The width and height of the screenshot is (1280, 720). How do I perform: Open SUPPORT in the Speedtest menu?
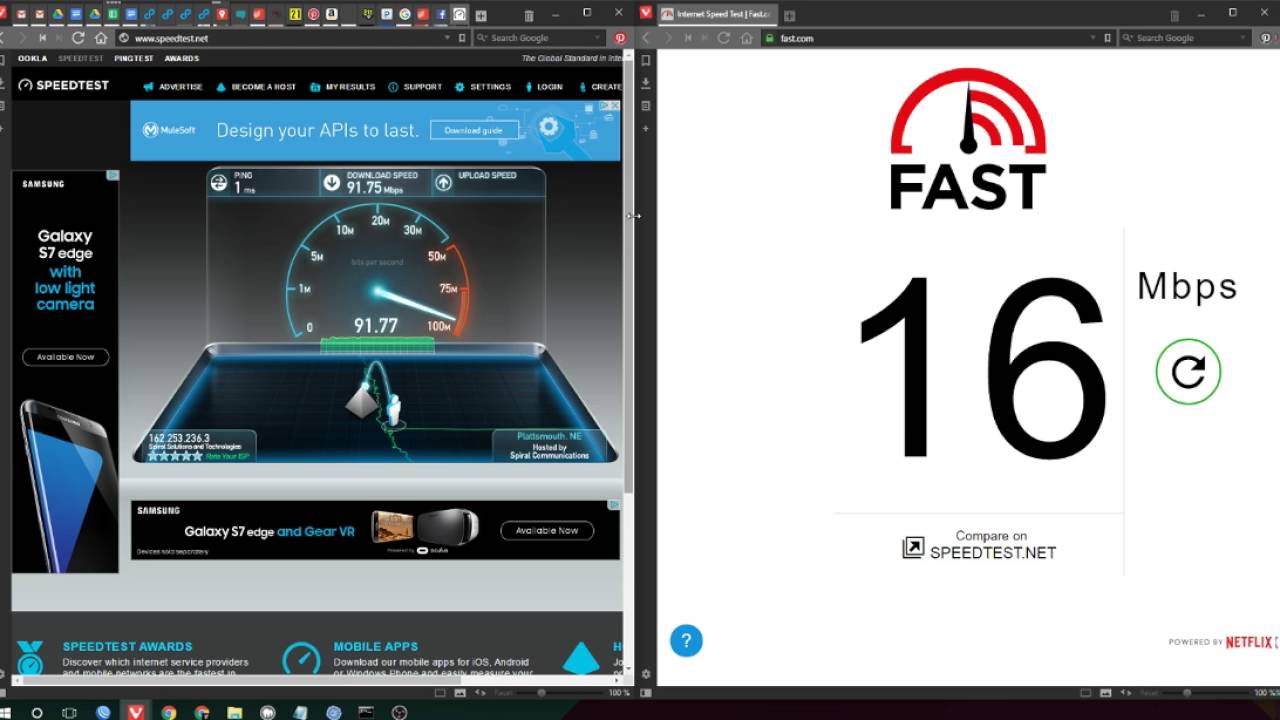(415, 87)
